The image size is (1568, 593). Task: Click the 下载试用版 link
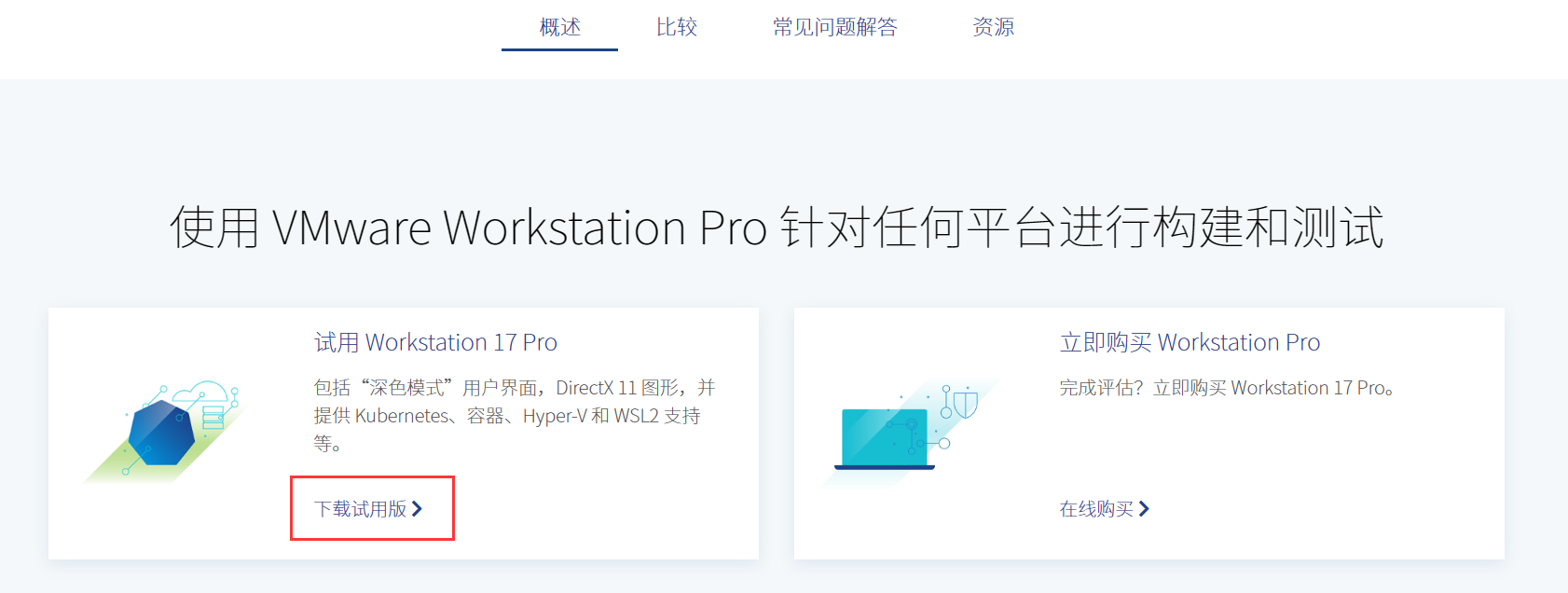(x=361, y=509)
